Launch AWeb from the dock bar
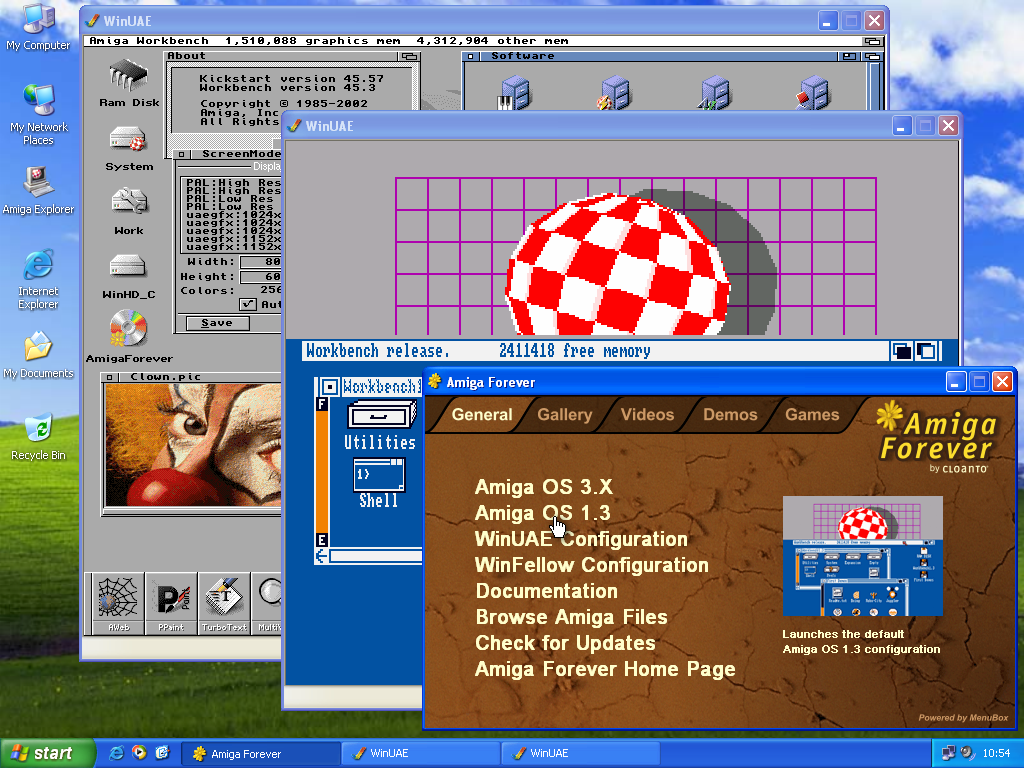Image resolution: width=1024 pixels, height=768 pixels. coord(118,603)
